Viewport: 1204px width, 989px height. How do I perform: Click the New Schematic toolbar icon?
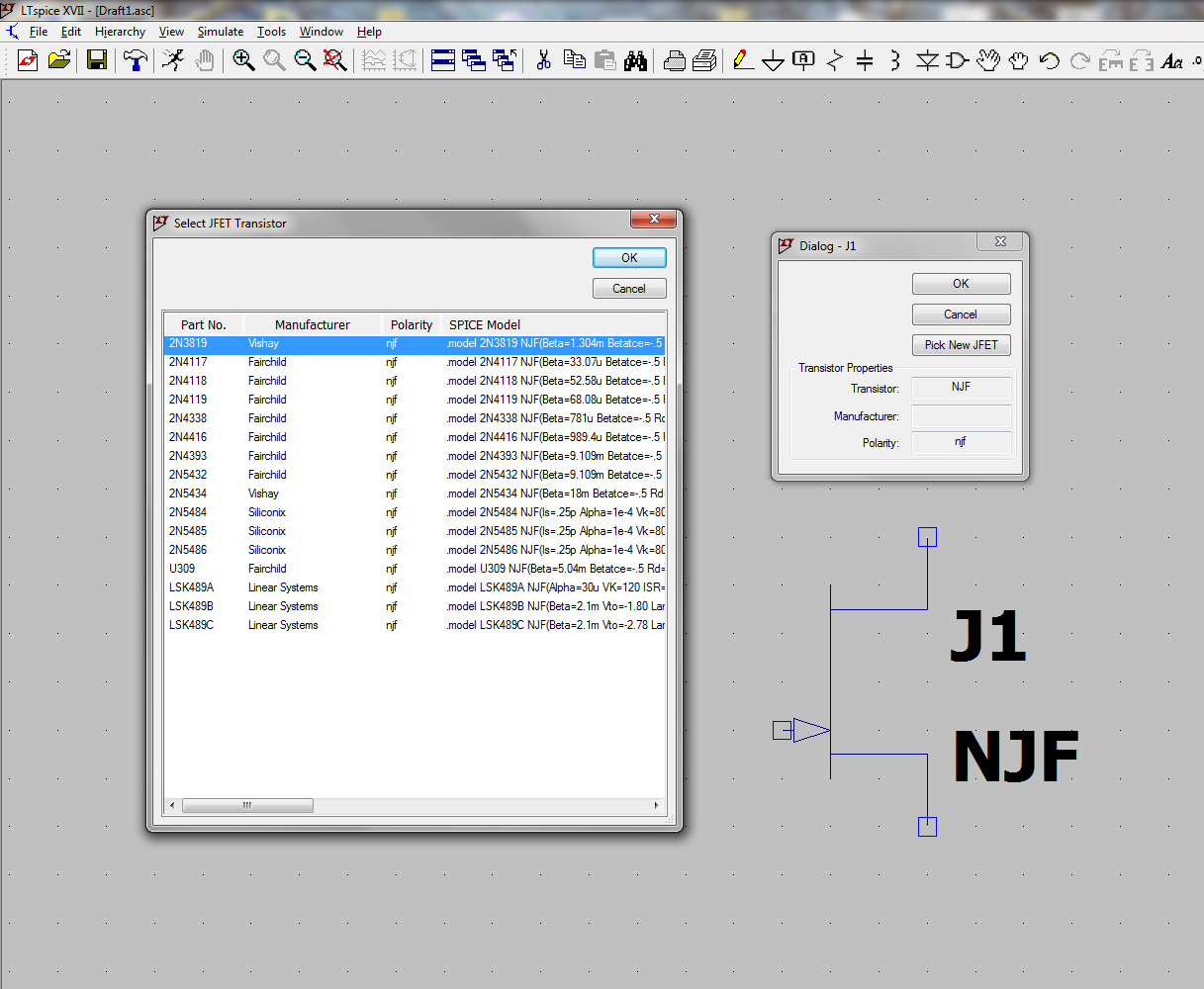[28, 60]
